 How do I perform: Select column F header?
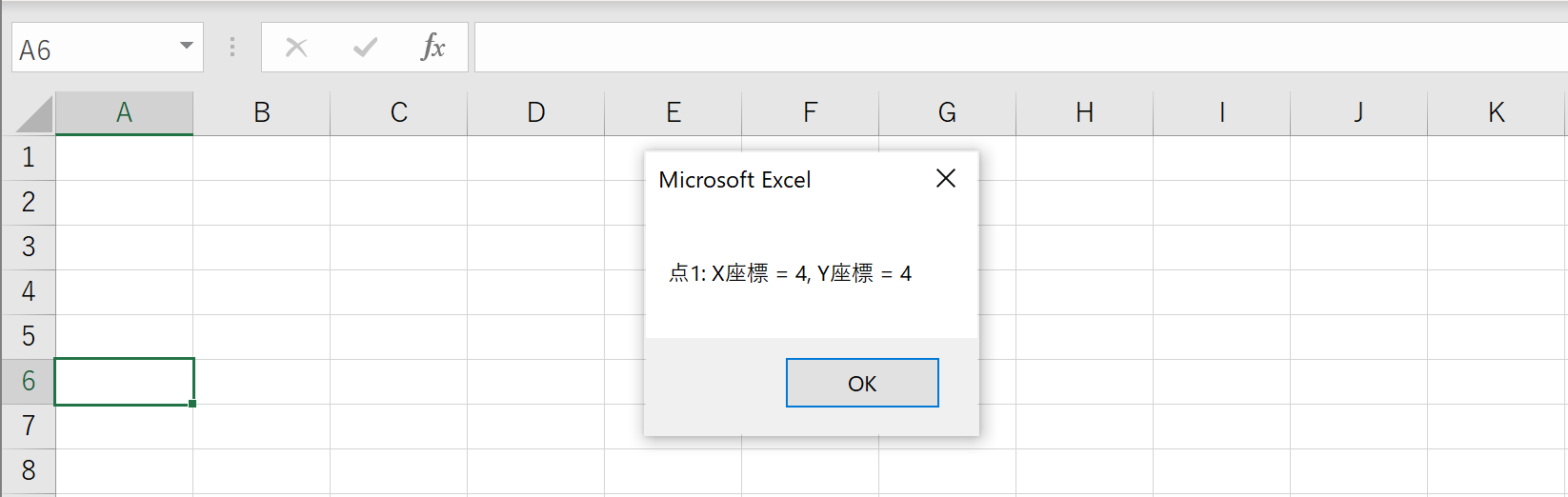tap(811, 113)
